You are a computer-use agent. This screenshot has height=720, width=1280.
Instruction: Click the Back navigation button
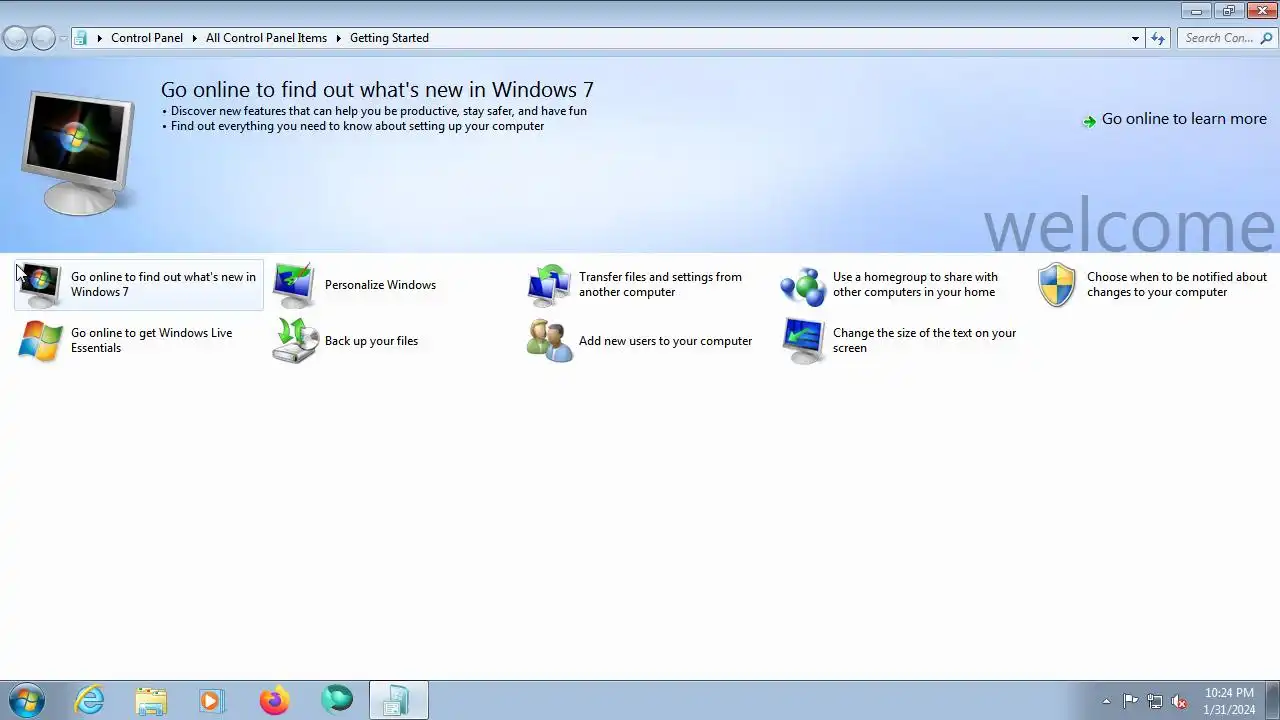[x=15, y=38]
